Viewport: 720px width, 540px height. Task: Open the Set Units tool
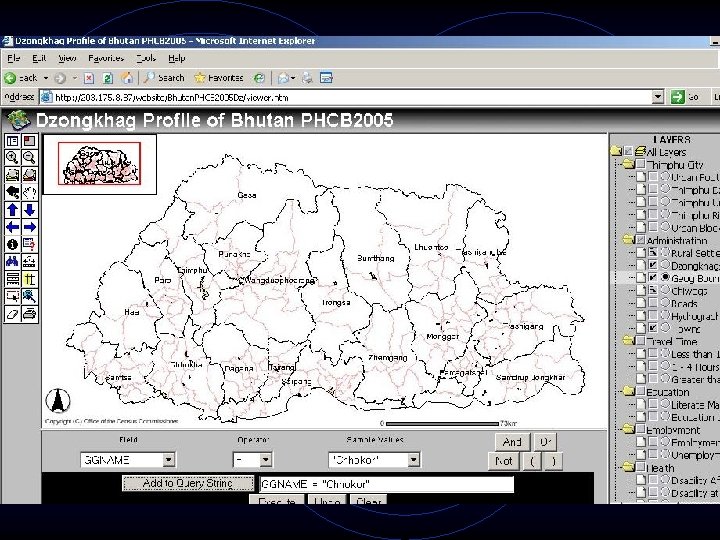(x=12, y=279)
